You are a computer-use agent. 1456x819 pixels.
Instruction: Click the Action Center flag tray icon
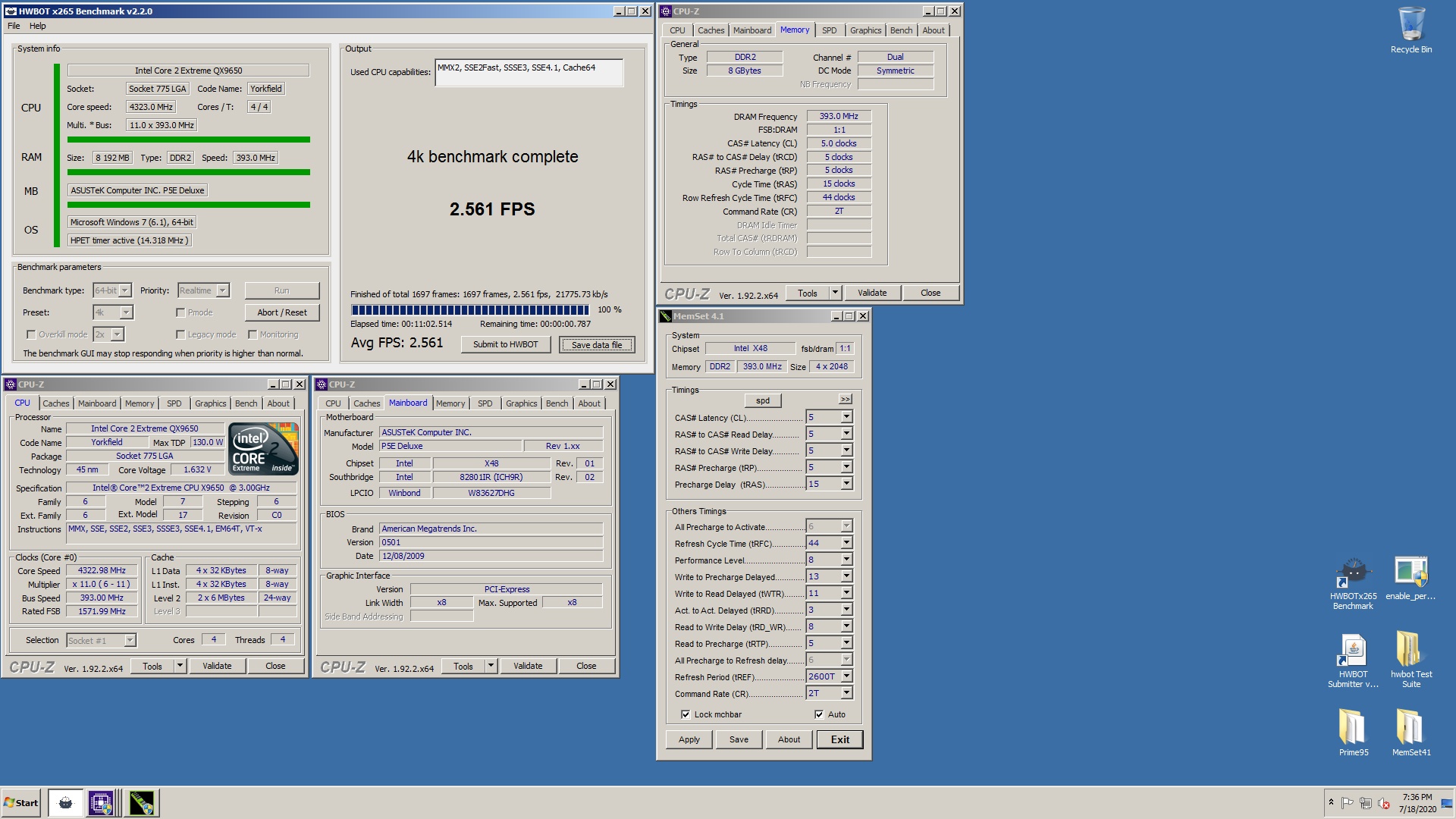tap(1347, 803)
